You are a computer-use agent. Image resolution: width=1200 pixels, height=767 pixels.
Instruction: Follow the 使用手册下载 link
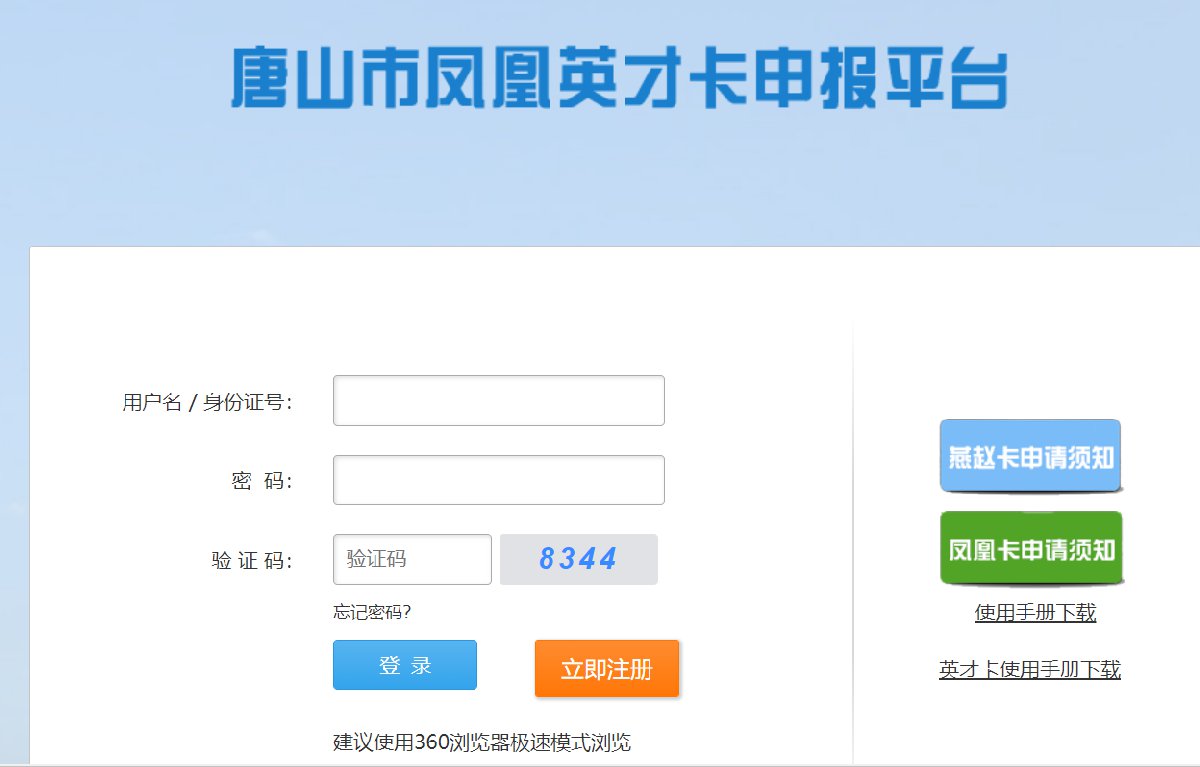[1035, 612]
